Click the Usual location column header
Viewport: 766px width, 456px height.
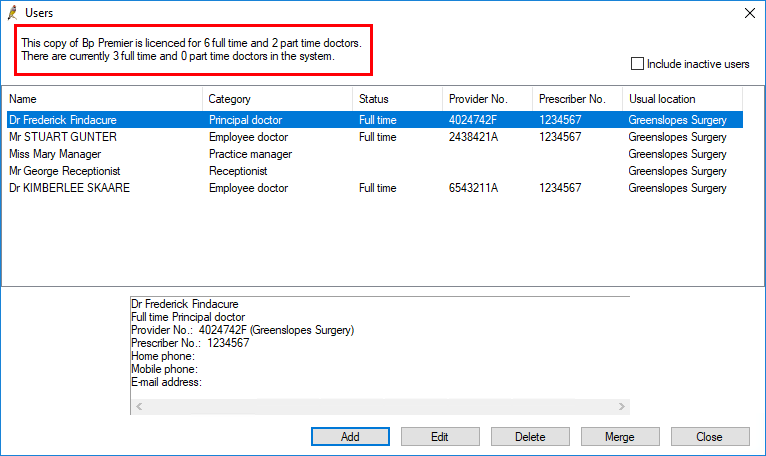coord(682,99)
